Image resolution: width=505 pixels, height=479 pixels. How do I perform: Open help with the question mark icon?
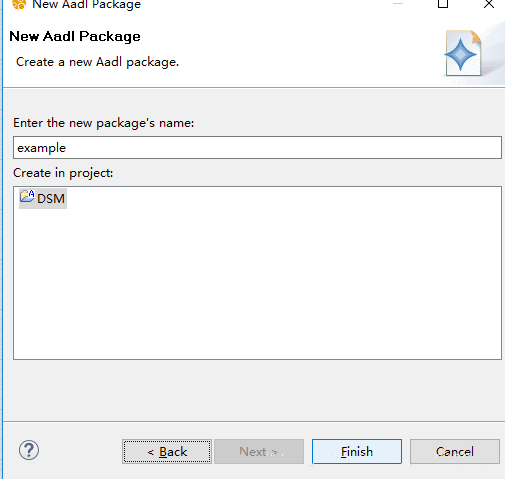click(x=29, y=450)
